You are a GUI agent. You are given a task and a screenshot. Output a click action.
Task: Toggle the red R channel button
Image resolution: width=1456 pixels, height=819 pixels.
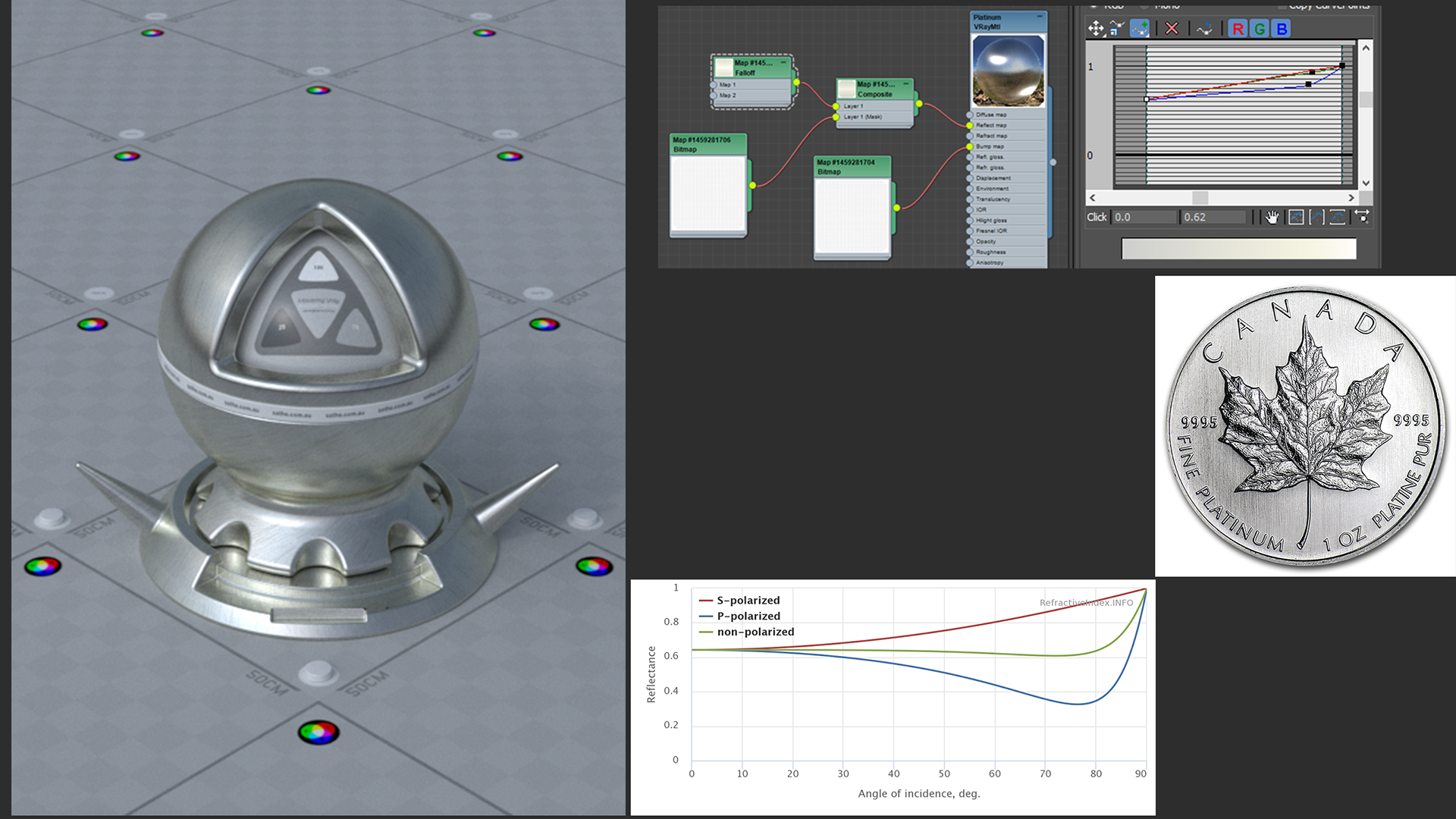click(x=1238, y=29)
